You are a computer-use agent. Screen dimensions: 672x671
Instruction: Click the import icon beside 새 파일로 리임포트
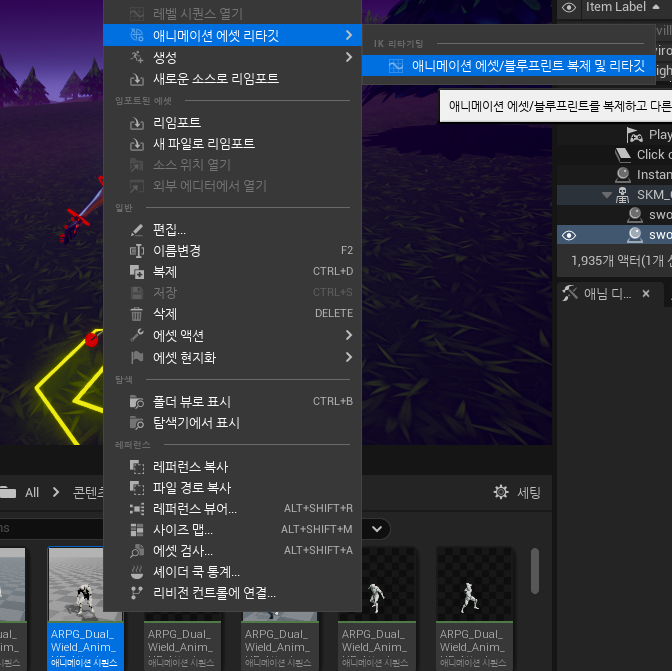137,144
